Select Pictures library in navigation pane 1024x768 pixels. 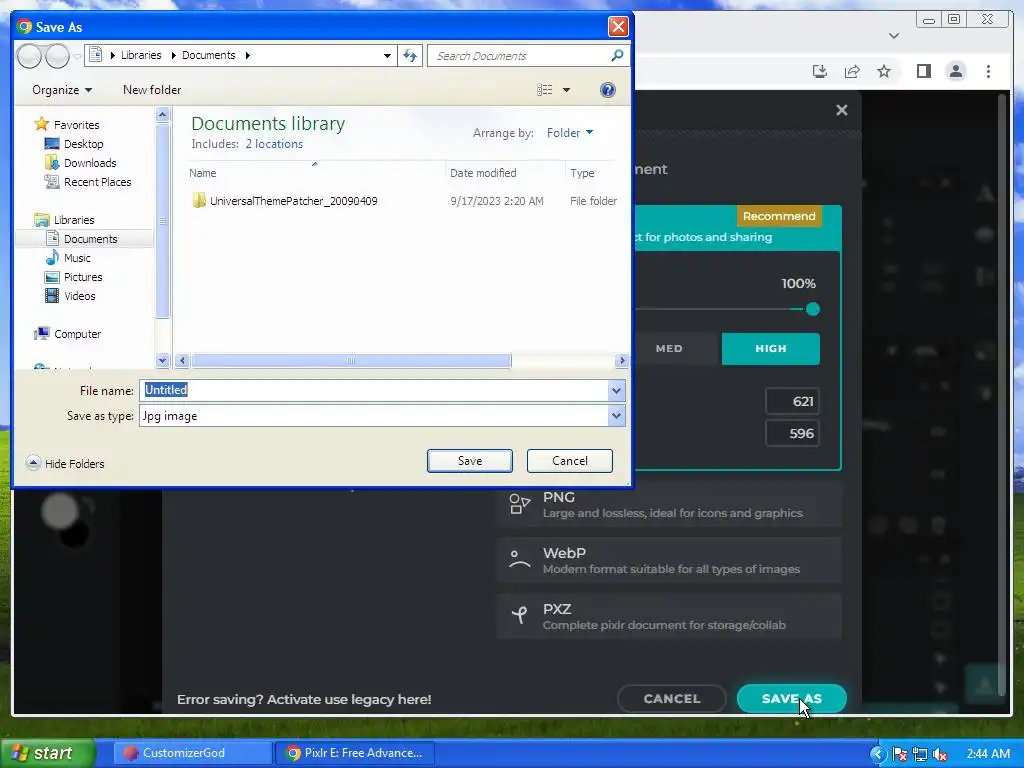coord(73,277)
